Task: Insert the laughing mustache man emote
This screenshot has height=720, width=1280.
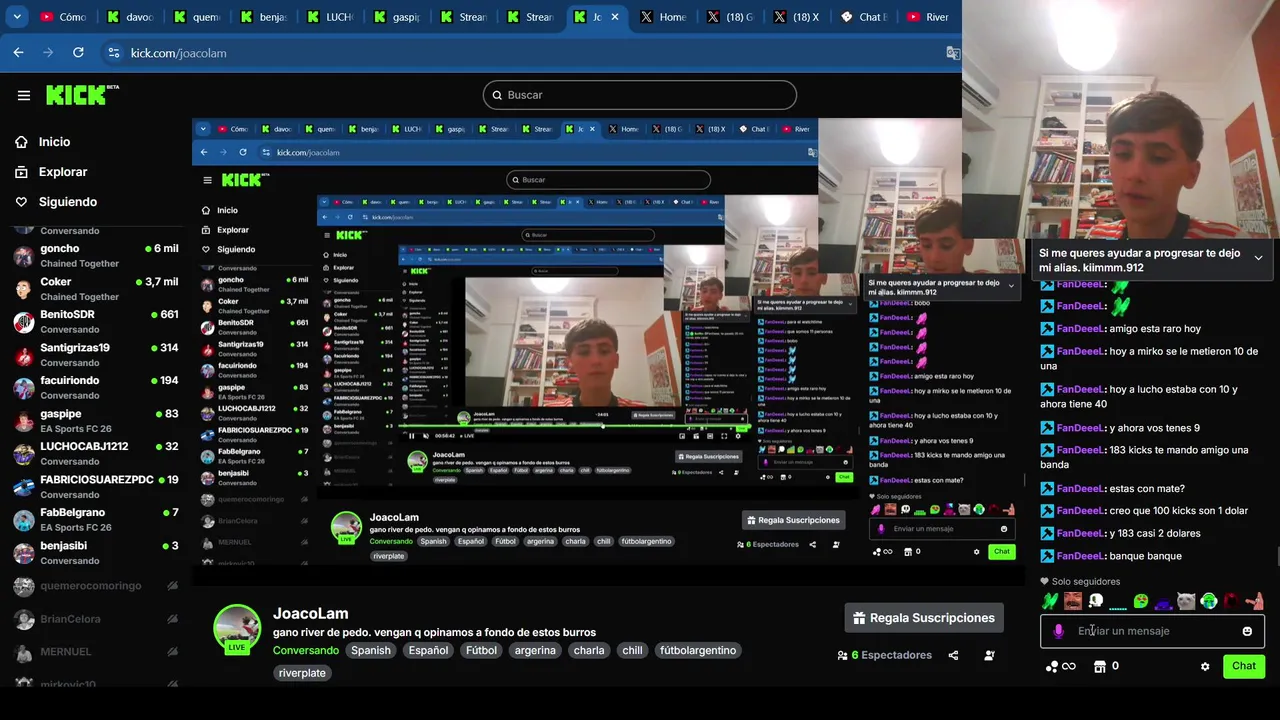Action: pyautogui.click(x=1073, y=601)
